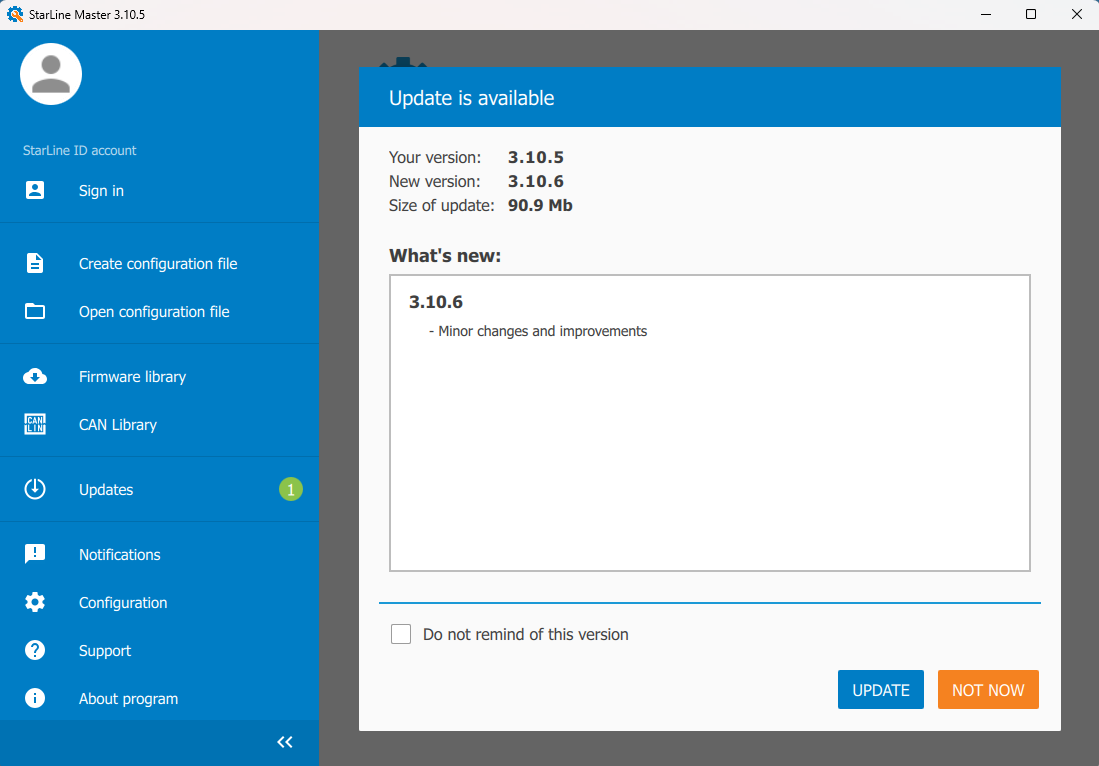1099x766 pixels.
Task: Click the Firmware library cloud download icon
Action: coord(35,377)
